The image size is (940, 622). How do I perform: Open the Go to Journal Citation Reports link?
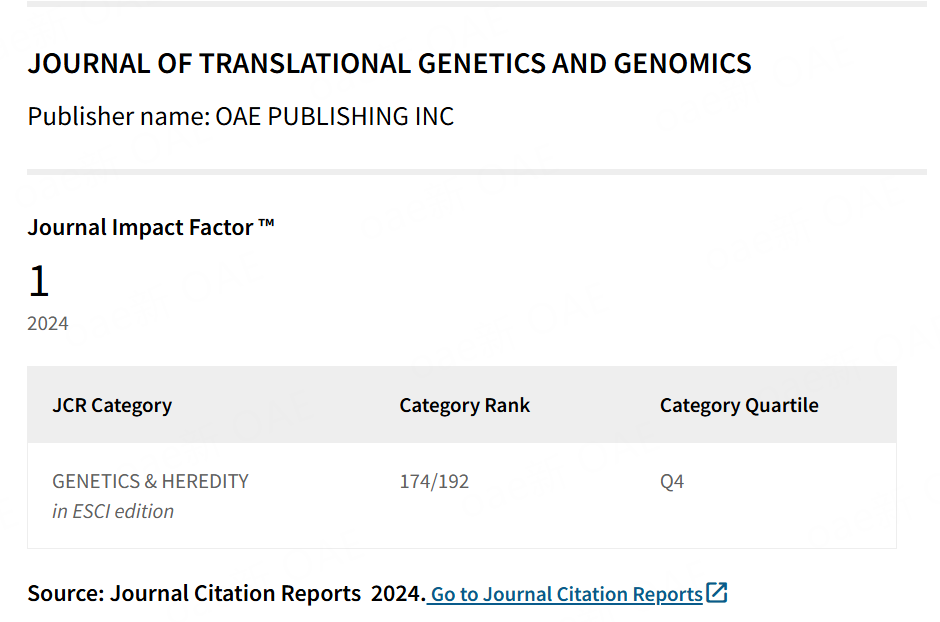coord(567,594)
